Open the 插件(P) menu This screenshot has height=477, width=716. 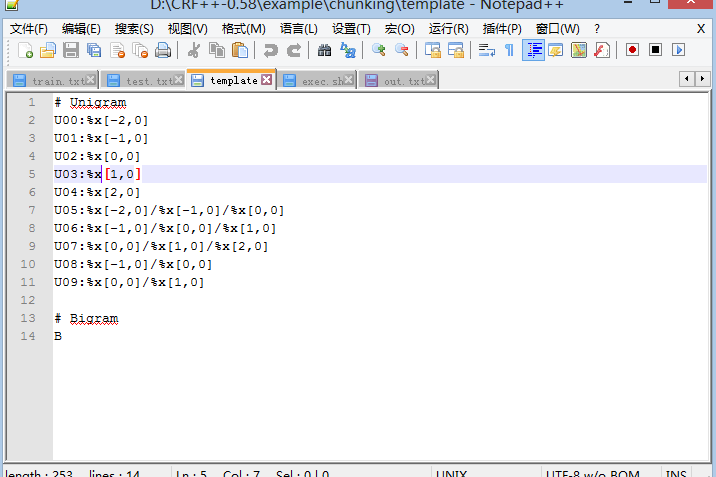click(x=502, y=29)
